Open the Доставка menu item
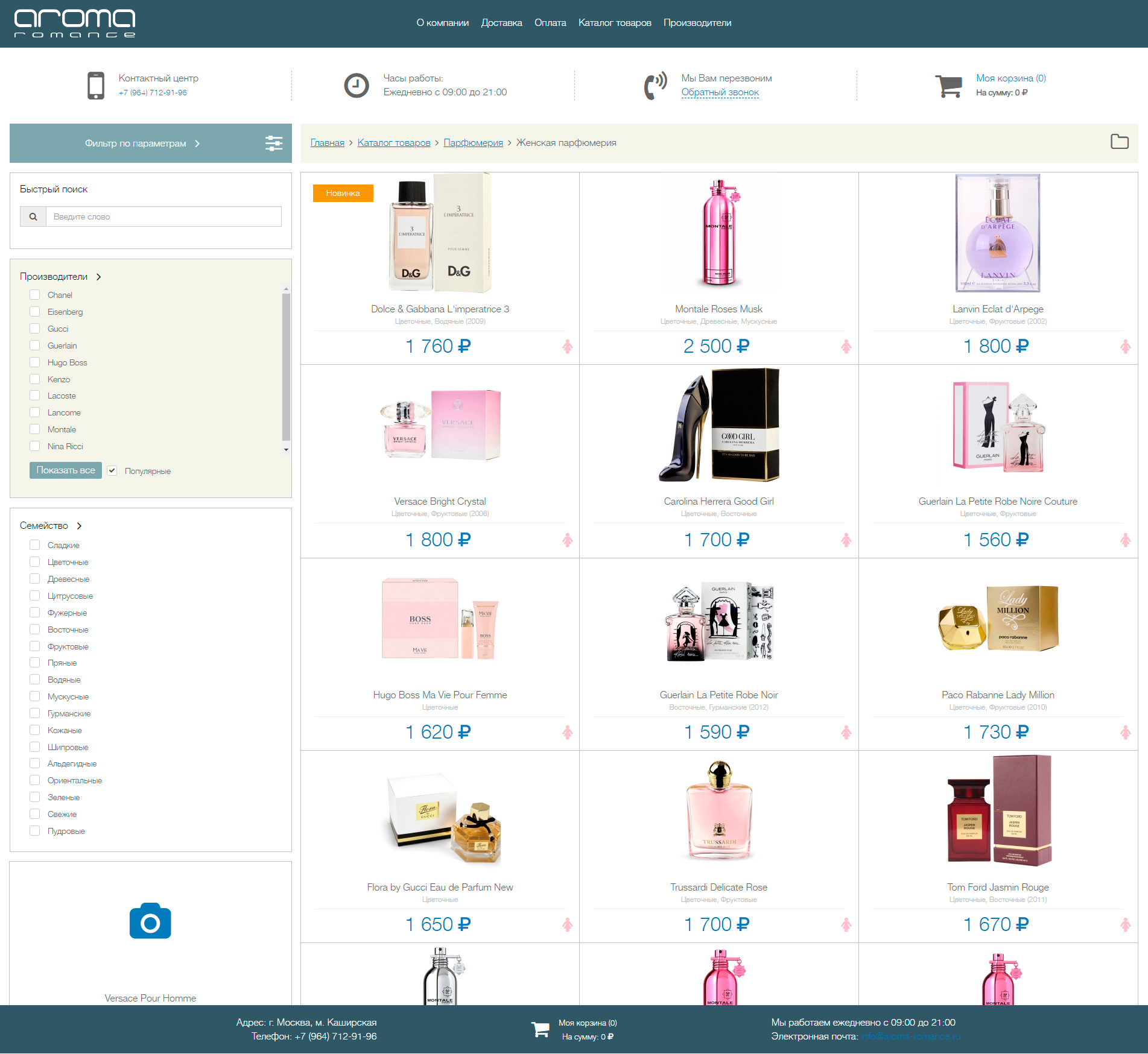This screenshot has width=1148, height=1054. click(501, 23)
